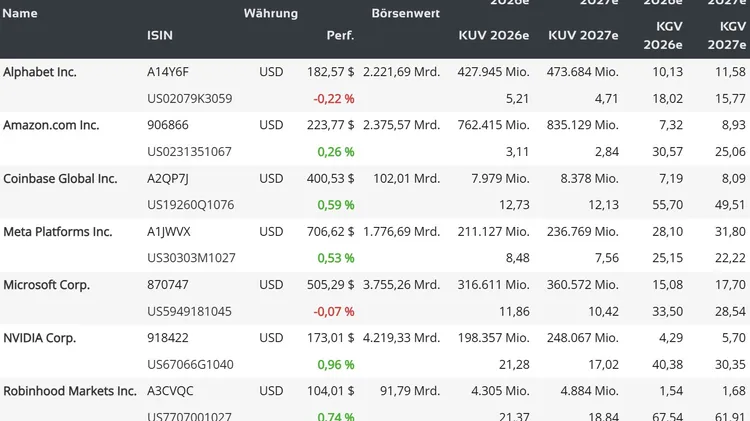
Task: Select market cap 2.221,69 Mrd.
Action: (x=401, y=72)
